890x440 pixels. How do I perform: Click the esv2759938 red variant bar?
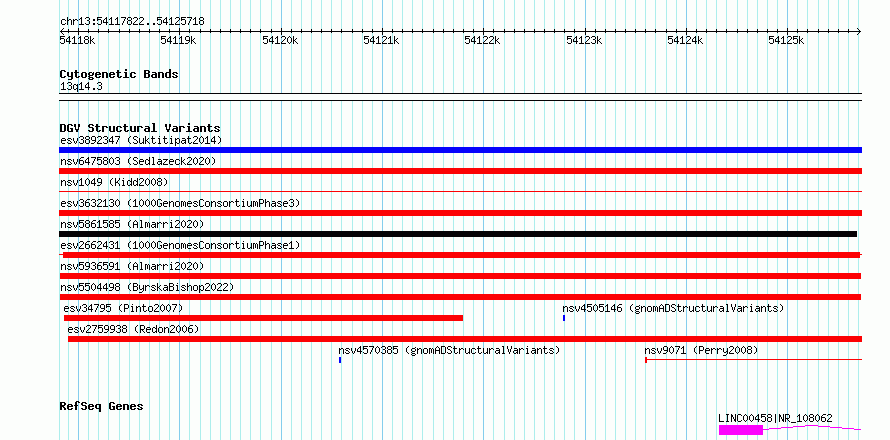click(465, 339)
